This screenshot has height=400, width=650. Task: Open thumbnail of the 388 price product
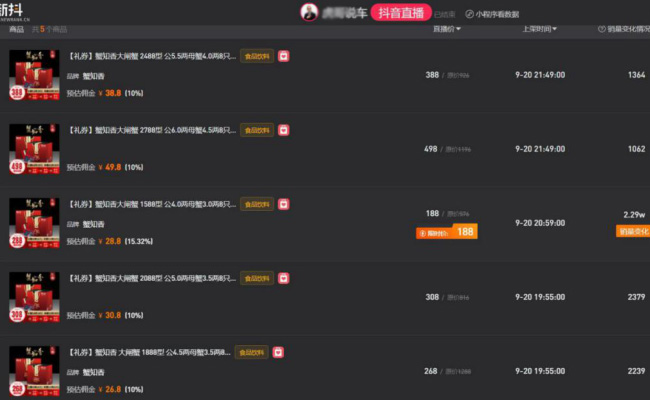pos(34,75)
